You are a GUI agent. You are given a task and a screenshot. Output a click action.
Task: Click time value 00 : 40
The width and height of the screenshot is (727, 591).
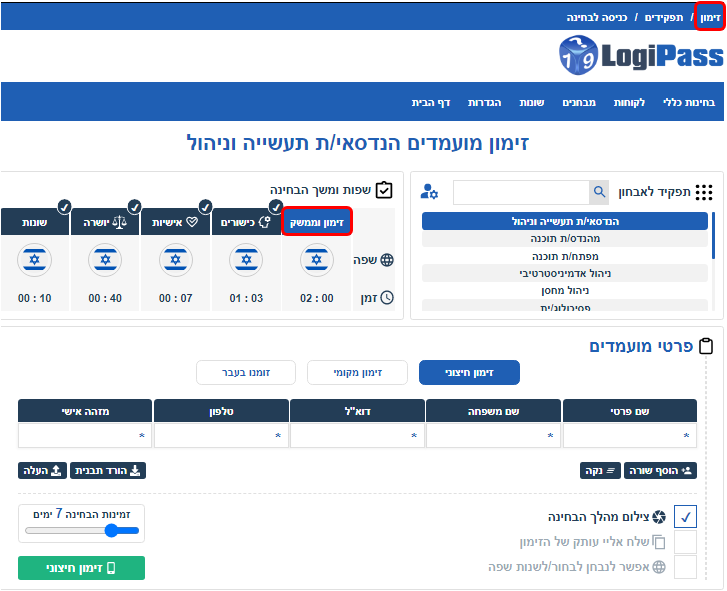tap(105, 298)
